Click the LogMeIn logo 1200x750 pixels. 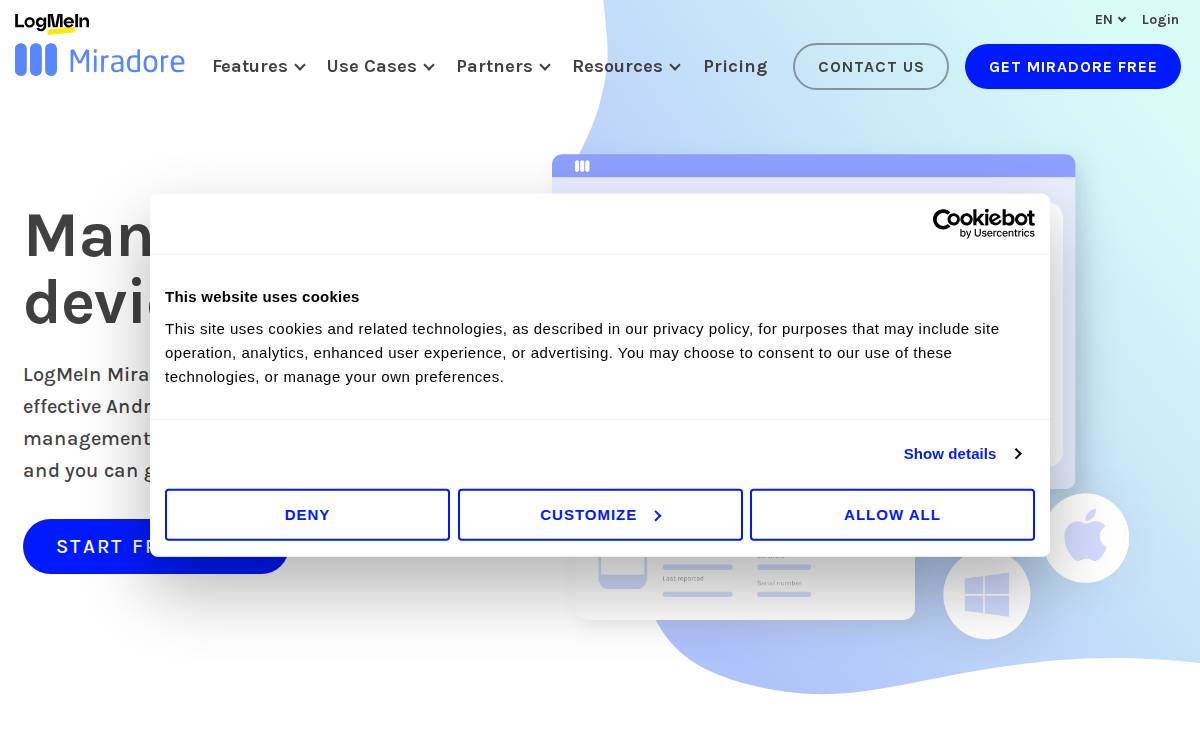tap(52, 23)
